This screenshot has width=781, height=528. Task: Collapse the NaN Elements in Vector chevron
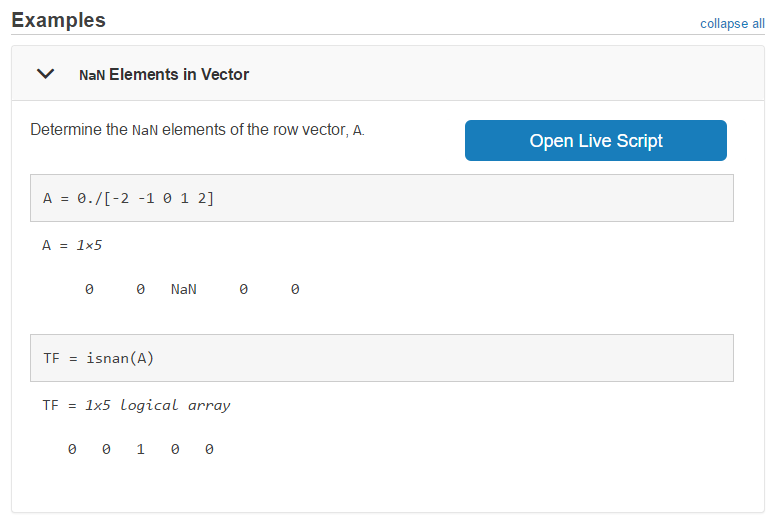tap(45, 74)
